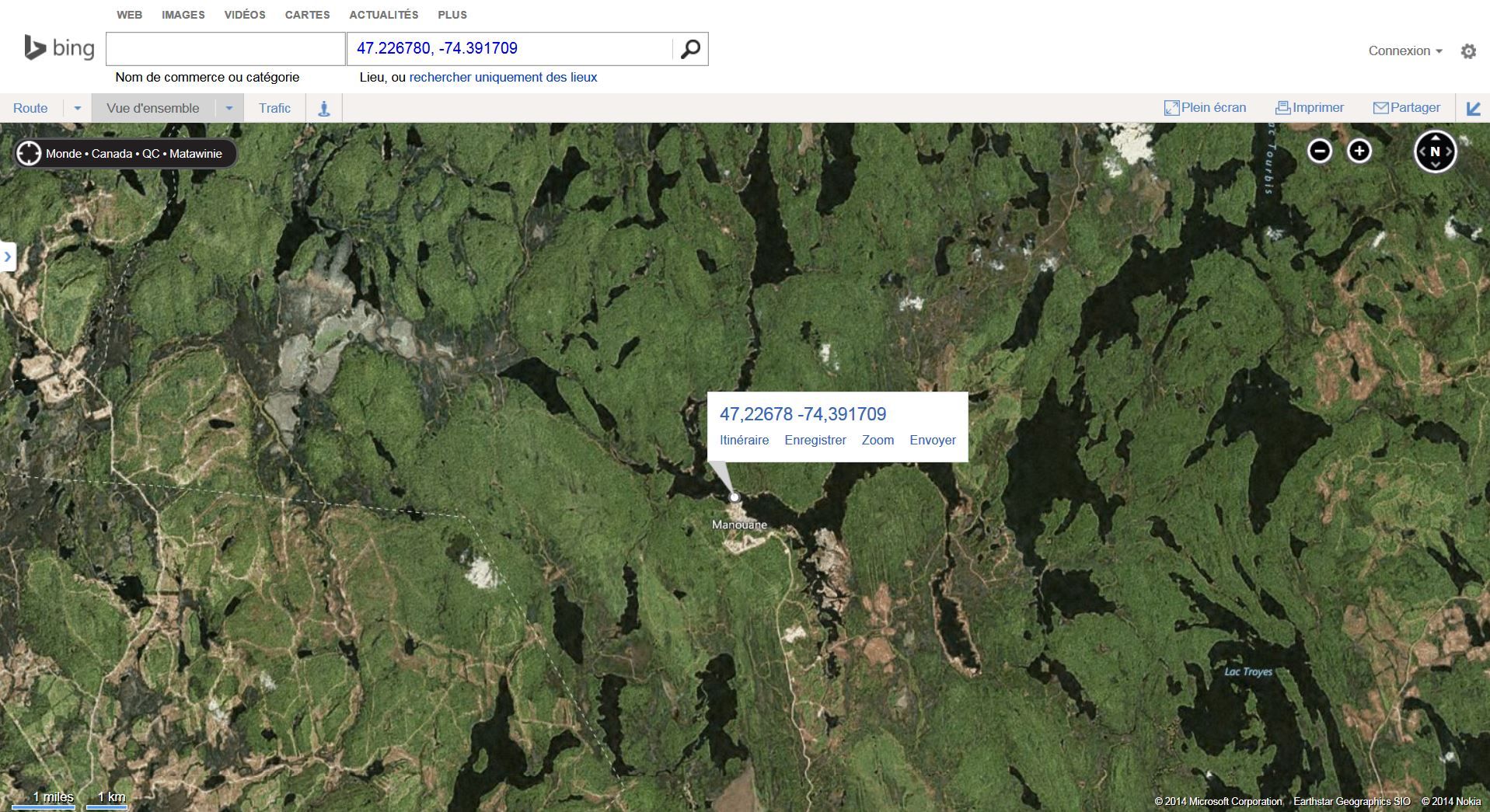The image size is (1490, 812).
Task: Expand the Vue d'ensemble dropdown arrow
Action: pyautogui.click(x=229, y=109)
